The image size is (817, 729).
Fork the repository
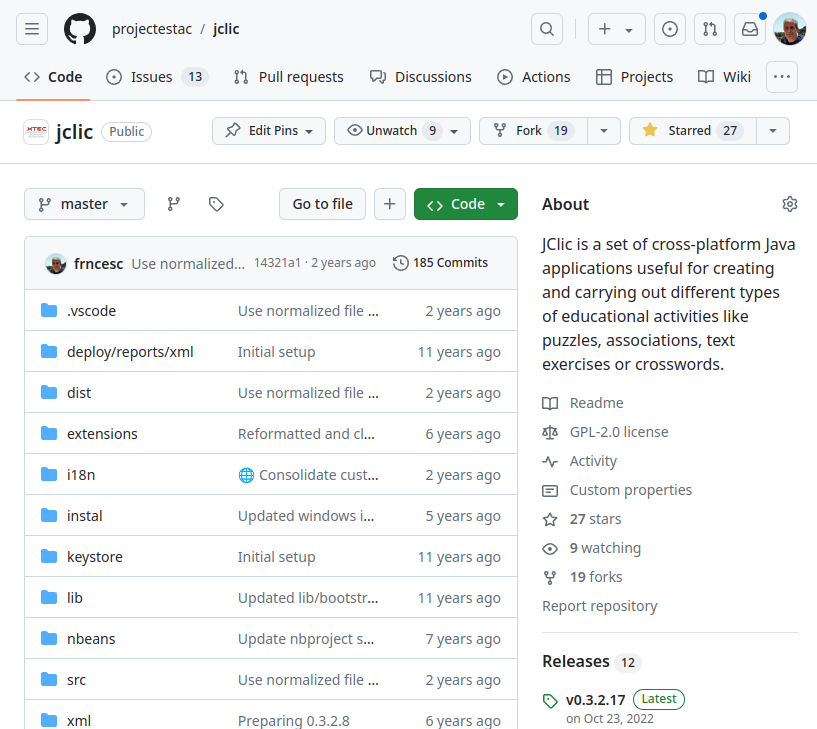534,131
